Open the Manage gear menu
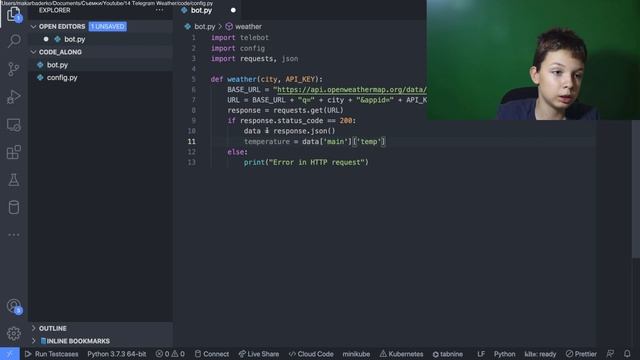 point(13,333)
